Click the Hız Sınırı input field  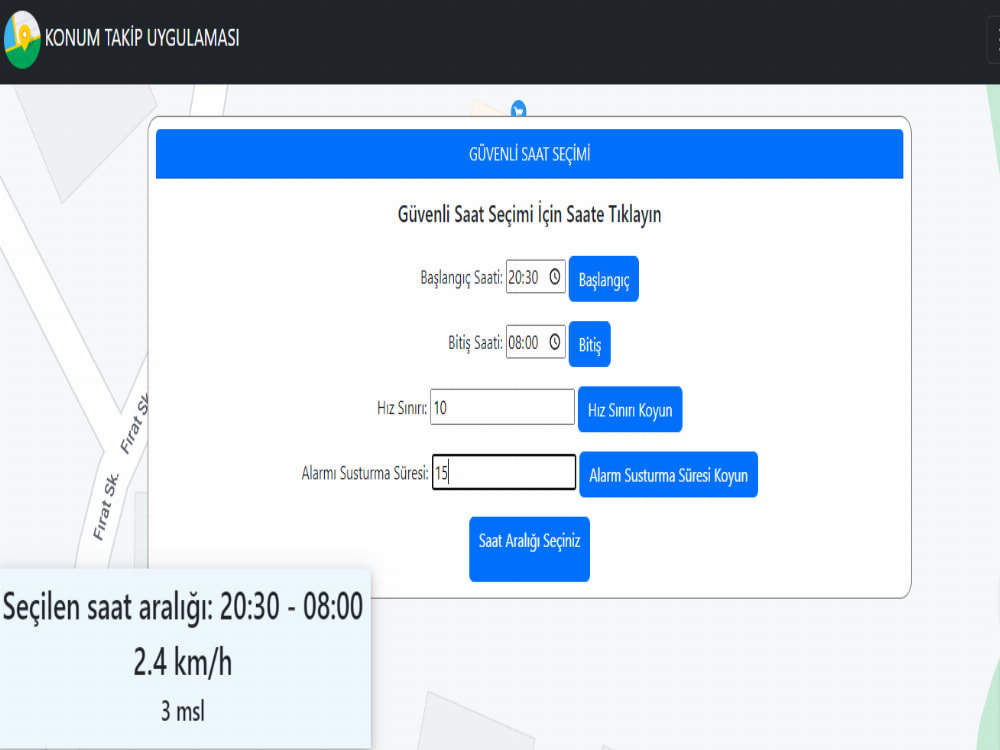coord(503,407)
